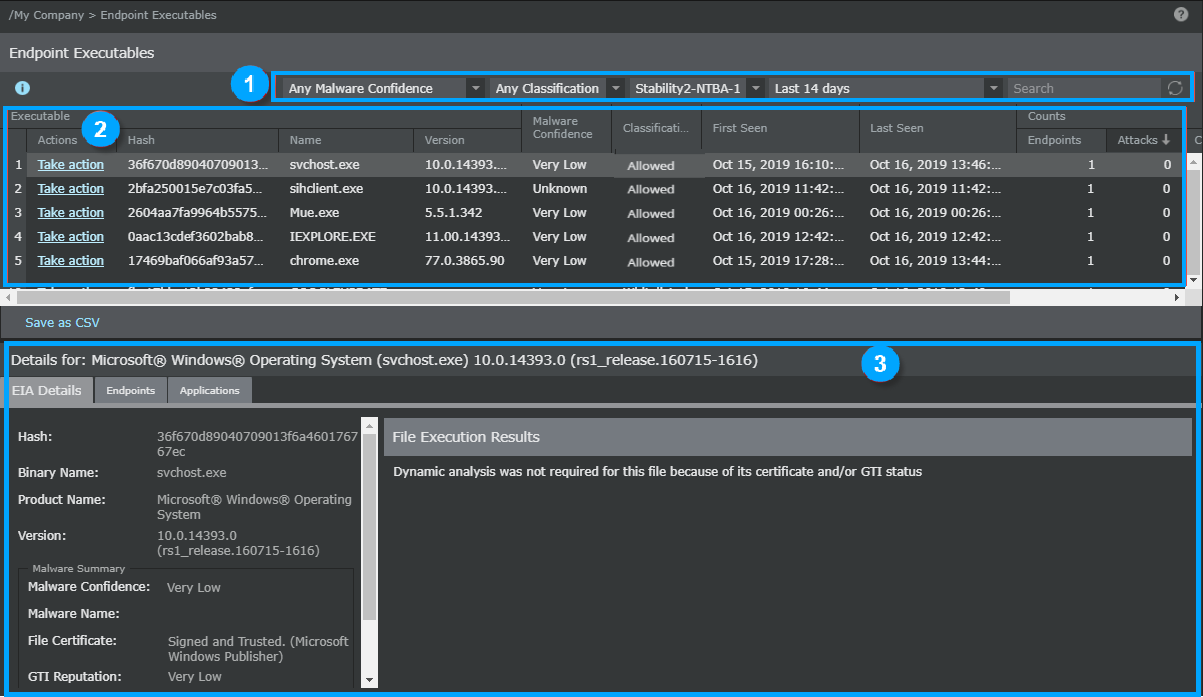Take action on sihclient.exe
This screenshot has width=1203, height=697.
[71, 188]
